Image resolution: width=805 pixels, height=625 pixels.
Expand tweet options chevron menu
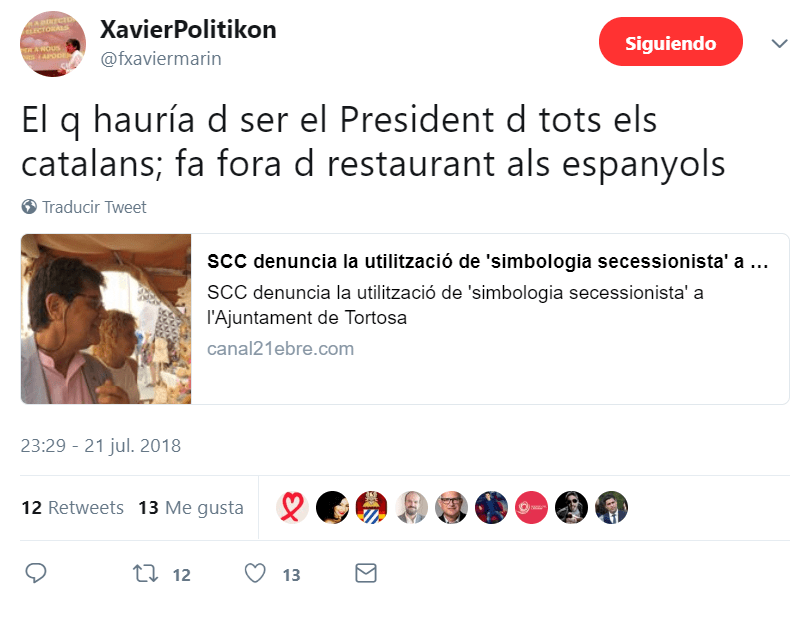pyautogui.click(x=779, y=44)
